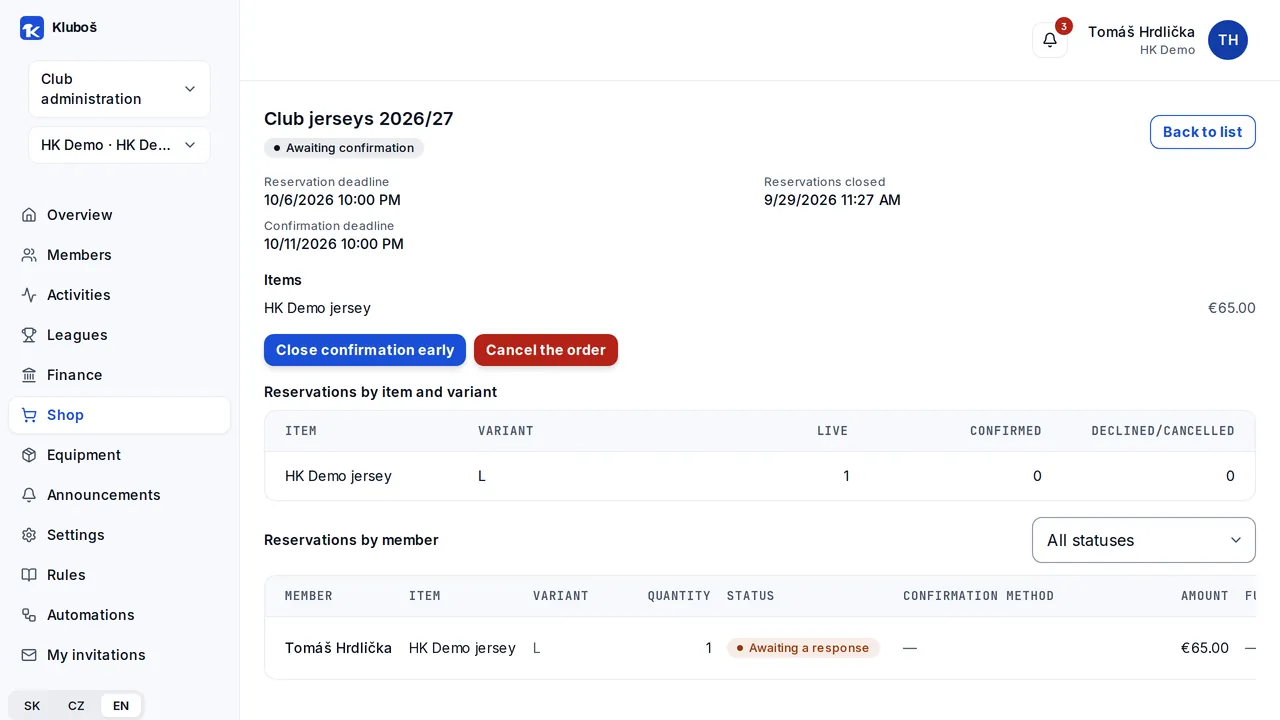Expand the Club administration dropdown
The height and width of the screenshot is (720, 1280).
[x=119, y=89]
